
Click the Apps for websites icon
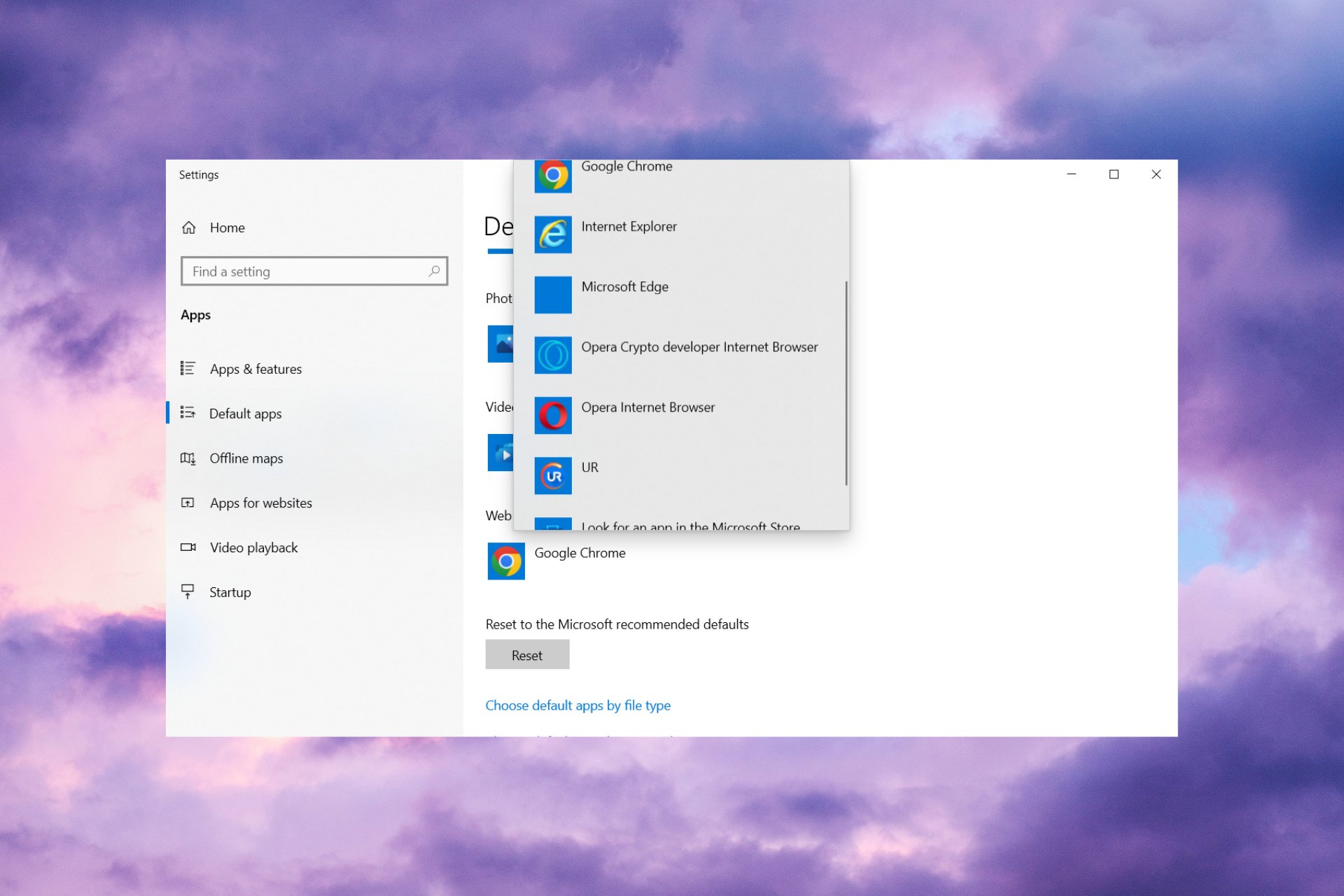coord(188,503)
